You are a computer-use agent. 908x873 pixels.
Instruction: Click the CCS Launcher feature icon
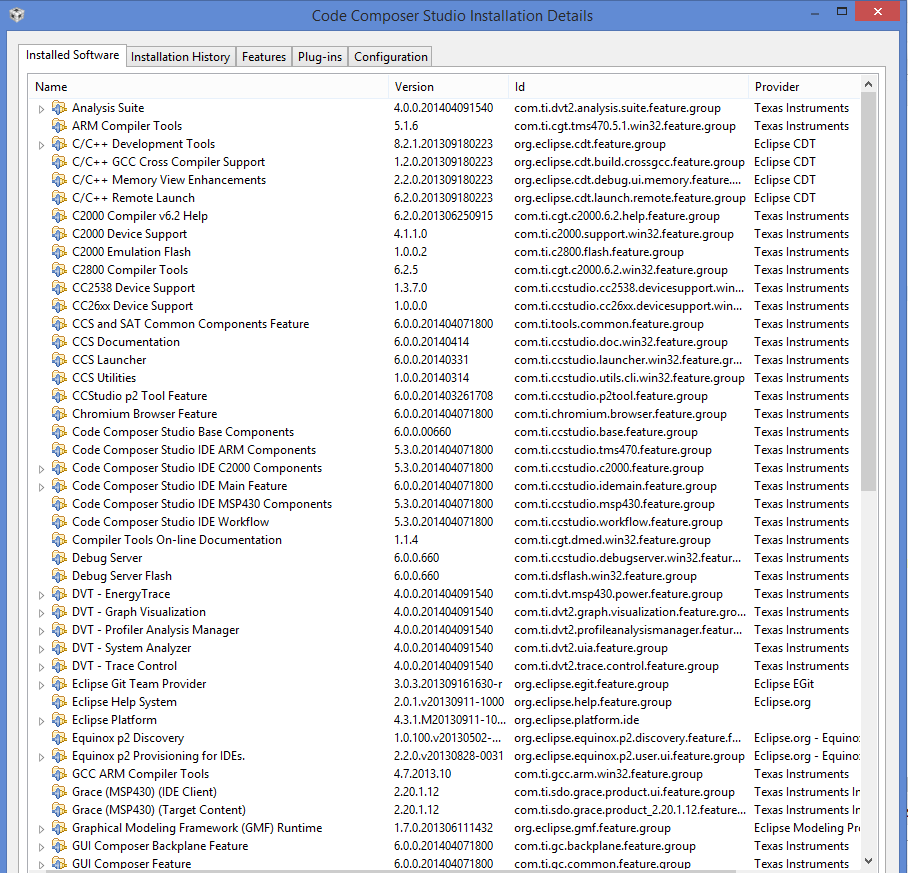point(59,360)
